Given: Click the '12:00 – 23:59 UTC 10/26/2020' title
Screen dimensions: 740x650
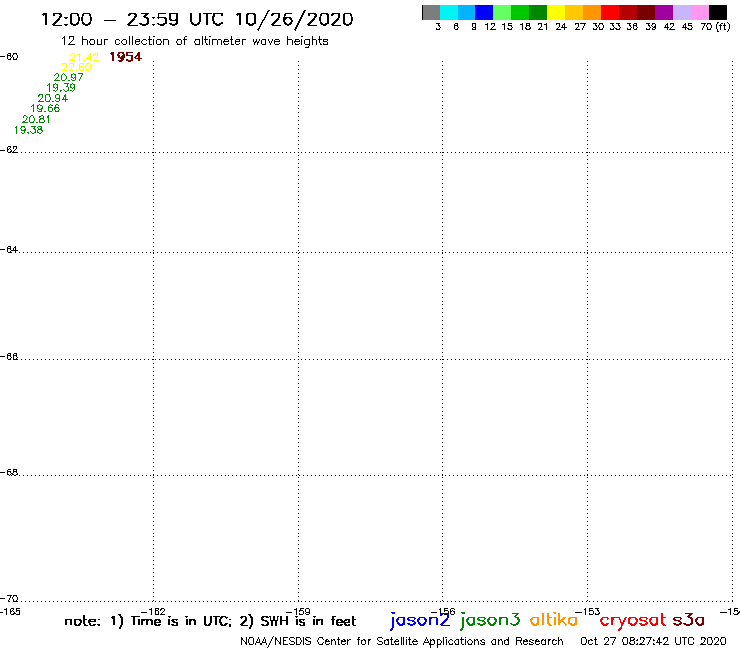Looking at the screenshot, I should tap(197, 20).
